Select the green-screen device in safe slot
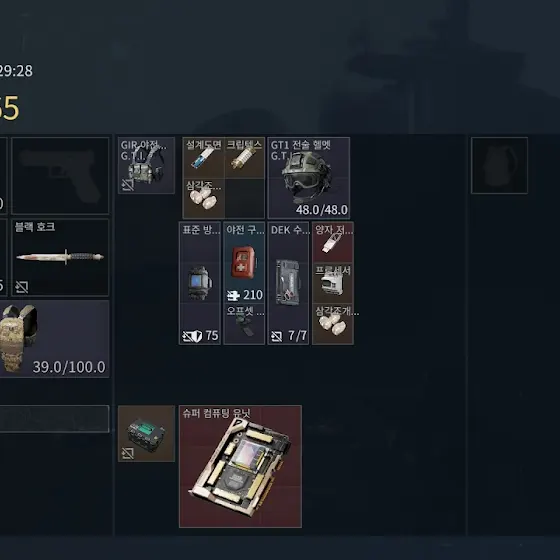The image size is (560, 560). coord(146,434)
